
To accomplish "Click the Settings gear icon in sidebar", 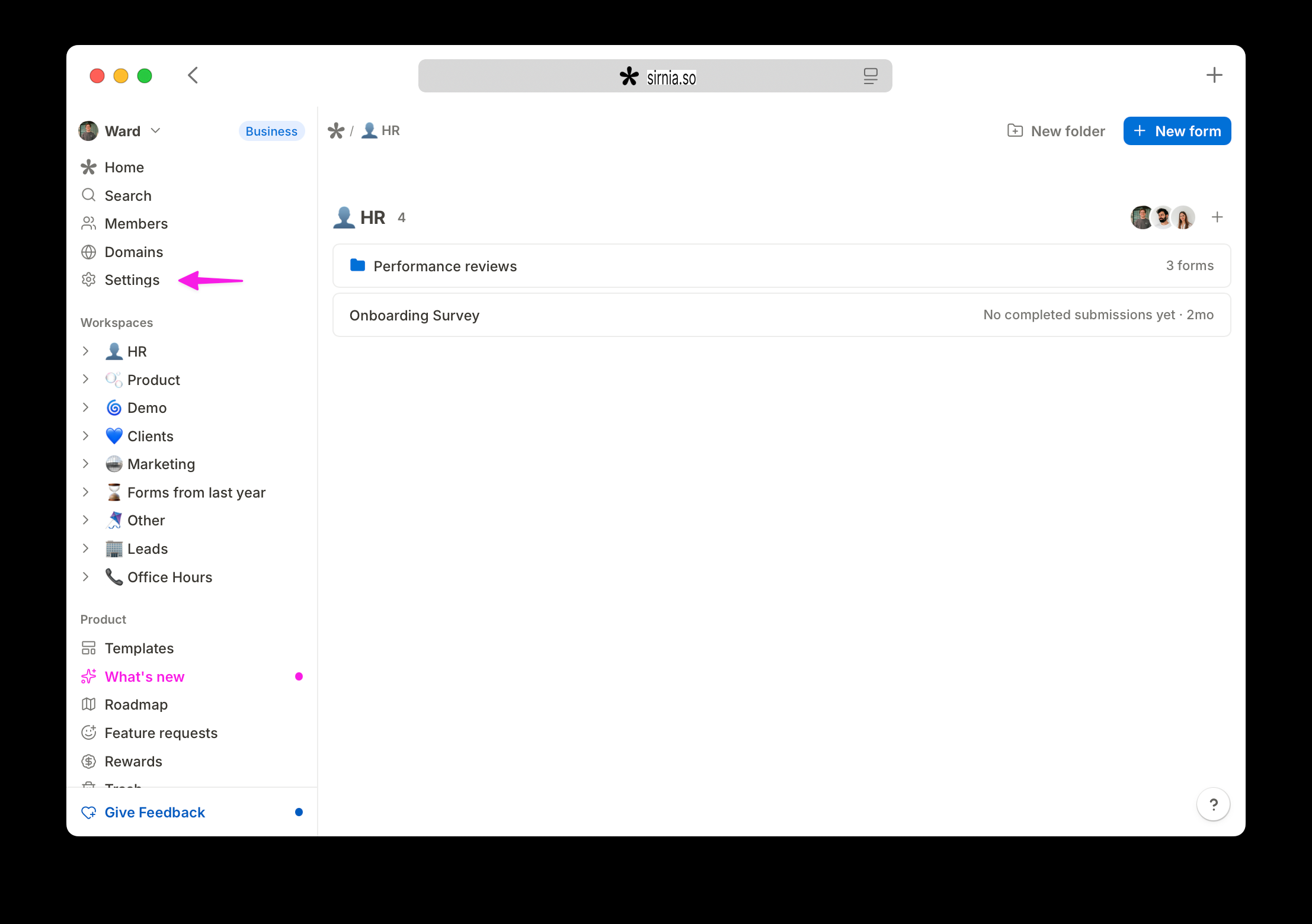I will [88, 280].
